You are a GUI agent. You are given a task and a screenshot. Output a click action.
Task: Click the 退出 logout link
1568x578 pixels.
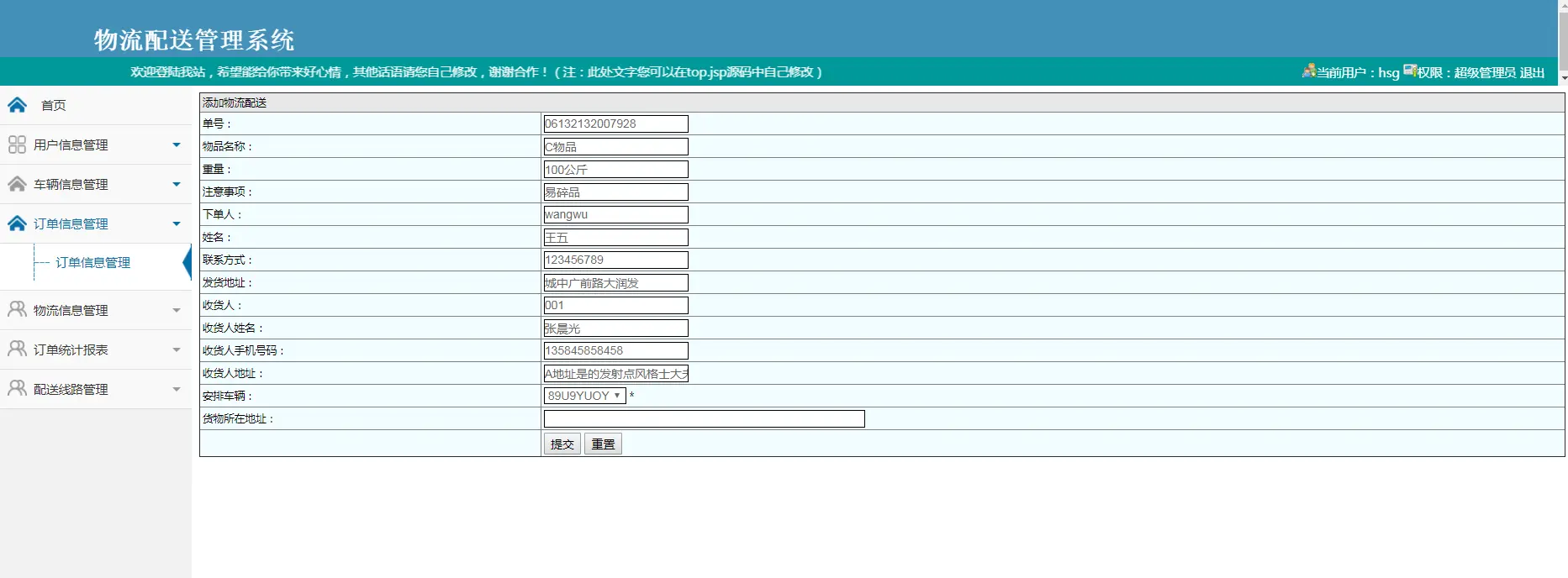1532,72
